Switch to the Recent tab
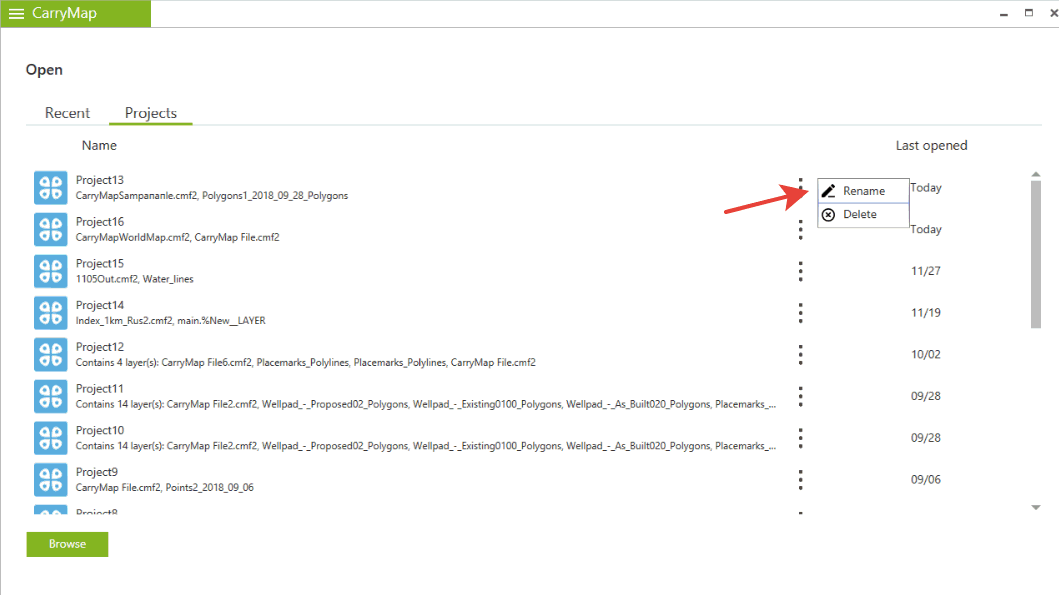Viewport: 1059px width, 595px height. pos(67,113)
